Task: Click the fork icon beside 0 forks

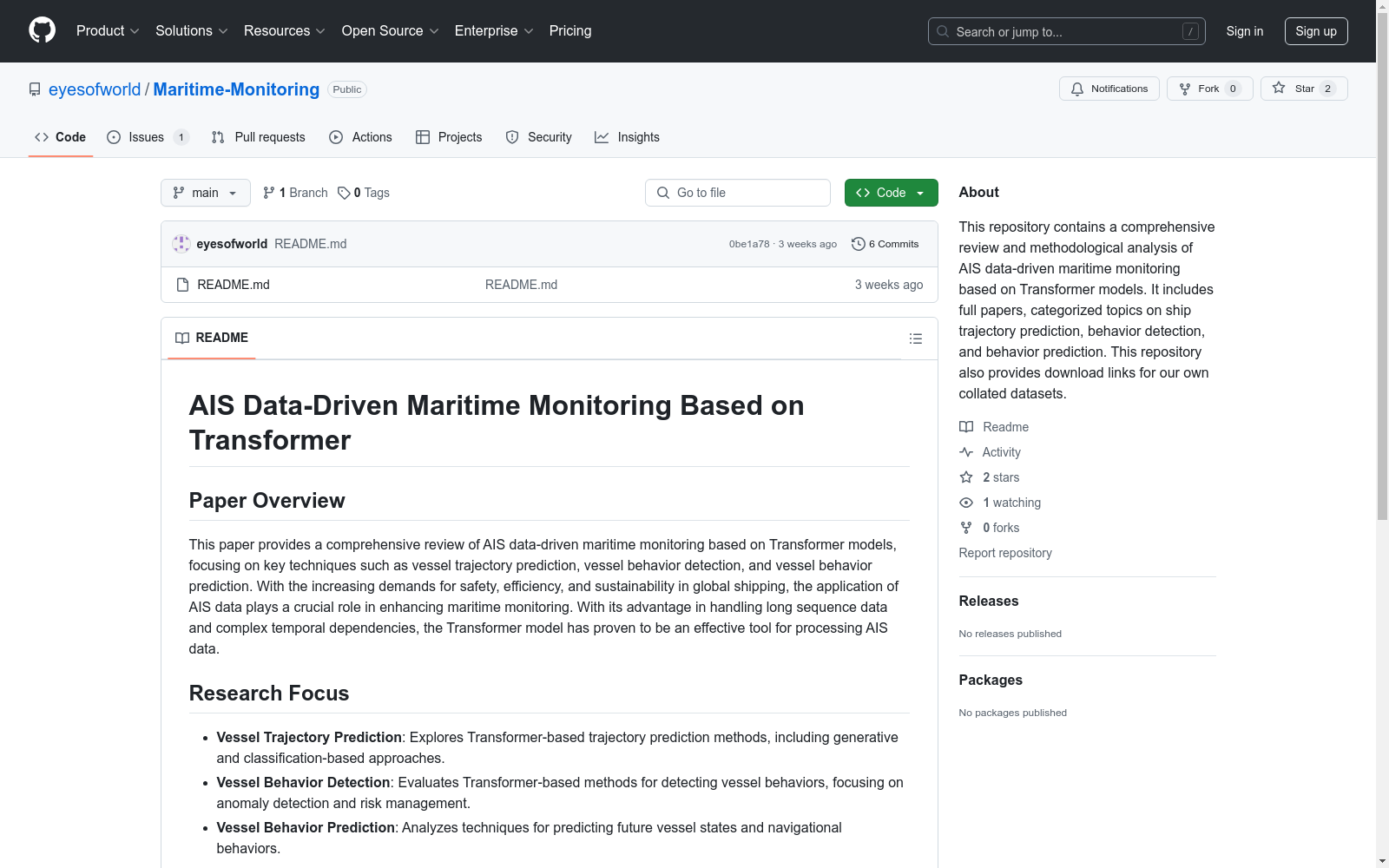Action: coord(966,528)
